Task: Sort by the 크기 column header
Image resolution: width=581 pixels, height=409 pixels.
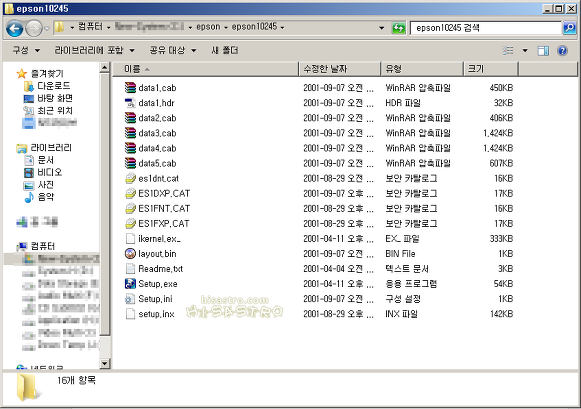Action: [x=491, y=69]
